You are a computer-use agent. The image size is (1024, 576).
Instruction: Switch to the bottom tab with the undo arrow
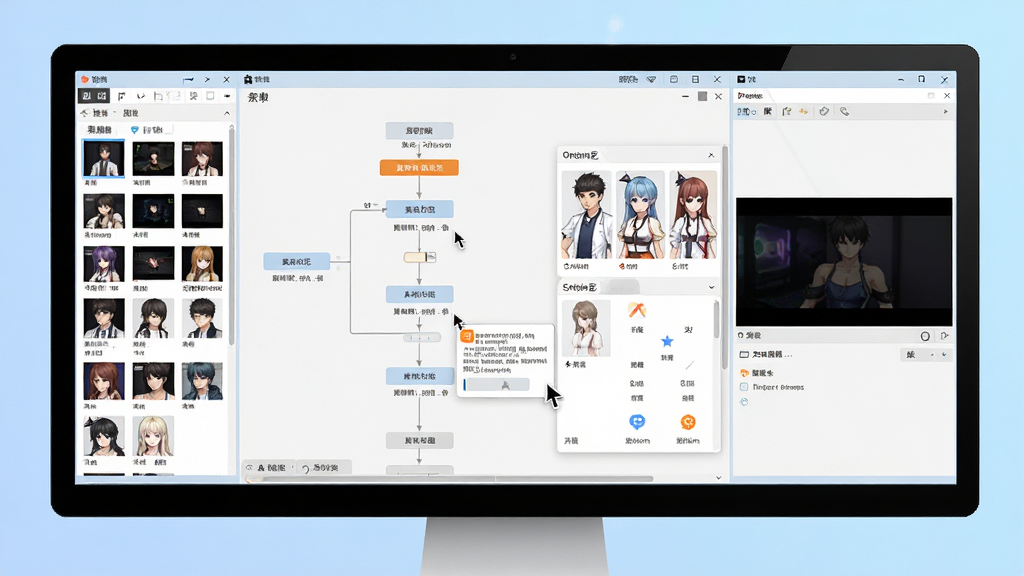[323, 468]
